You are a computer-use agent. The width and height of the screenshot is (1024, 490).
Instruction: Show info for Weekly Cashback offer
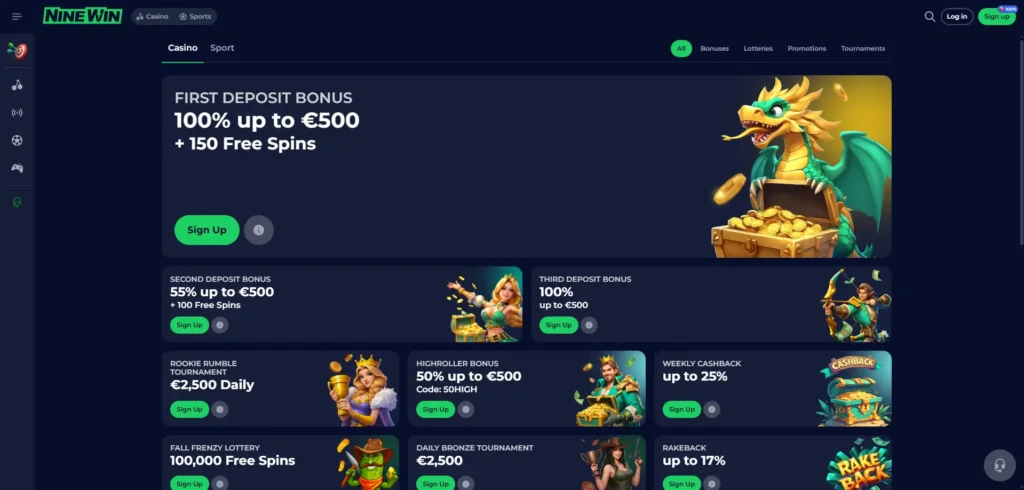coord(712,410)
